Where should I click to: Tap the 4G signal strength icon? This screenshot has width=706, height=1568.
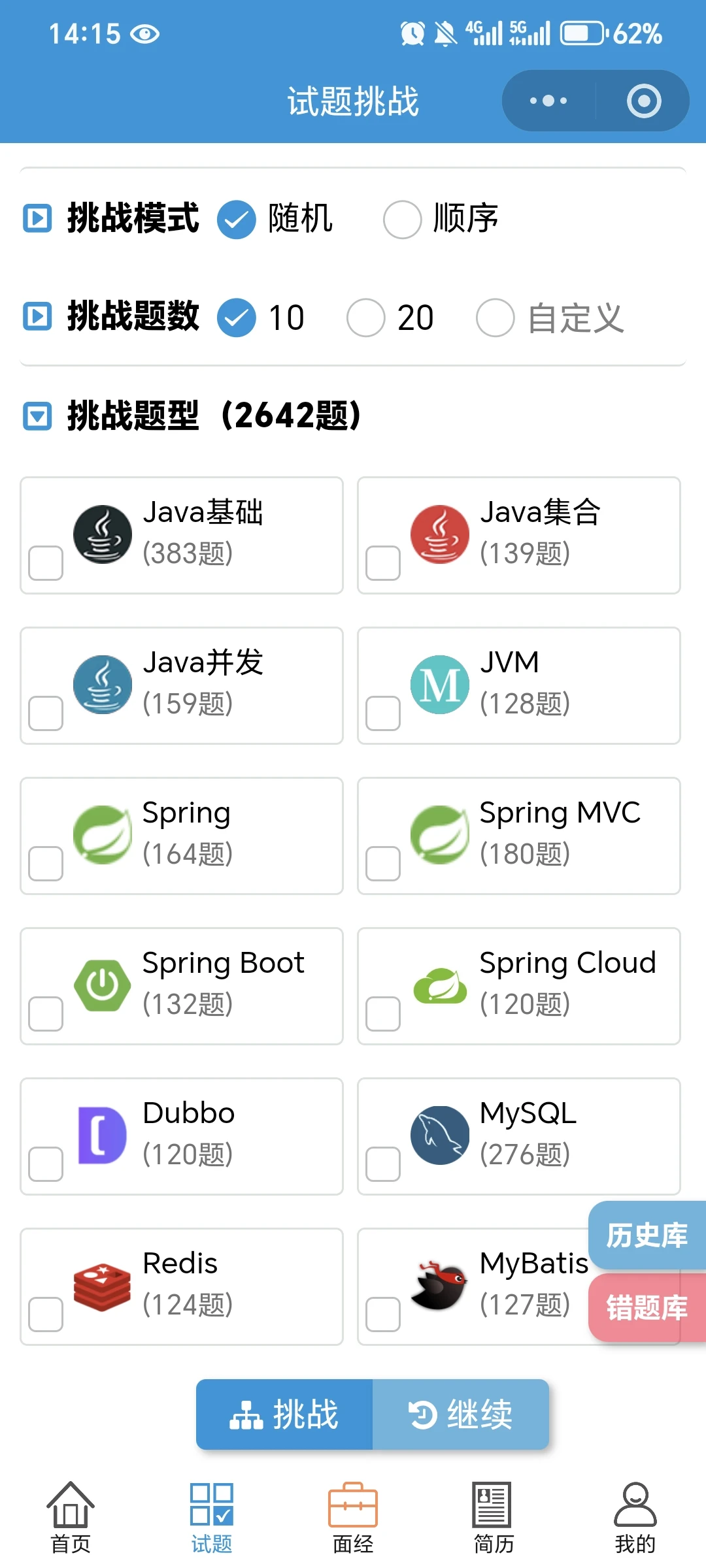click(x=484, y=33)
